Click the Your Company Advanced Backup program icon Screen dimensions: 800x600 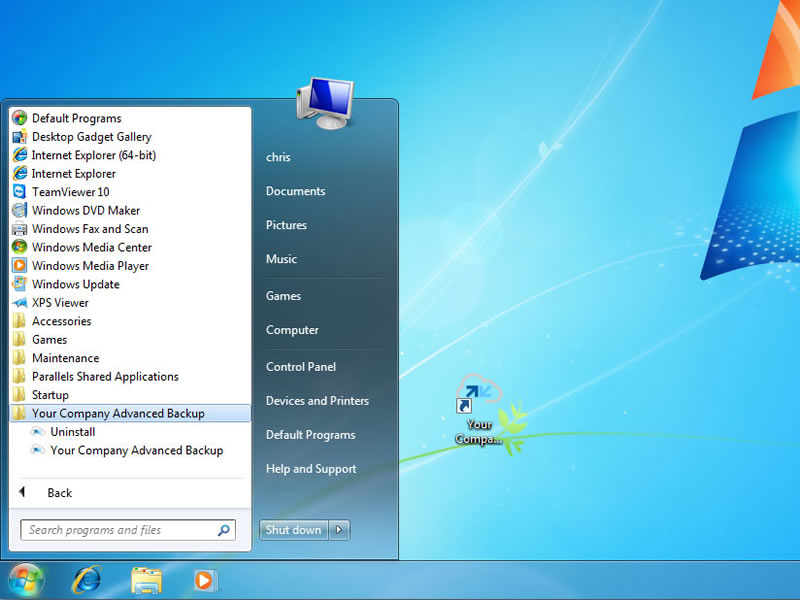pyautogui.click(x=38, y=451)
